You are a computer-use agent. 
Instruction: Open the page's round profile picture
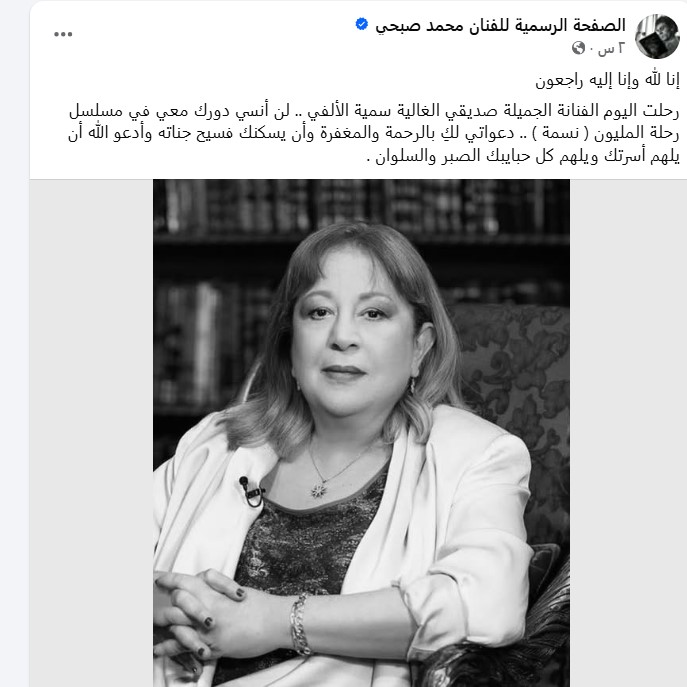(x=657, y=36)
